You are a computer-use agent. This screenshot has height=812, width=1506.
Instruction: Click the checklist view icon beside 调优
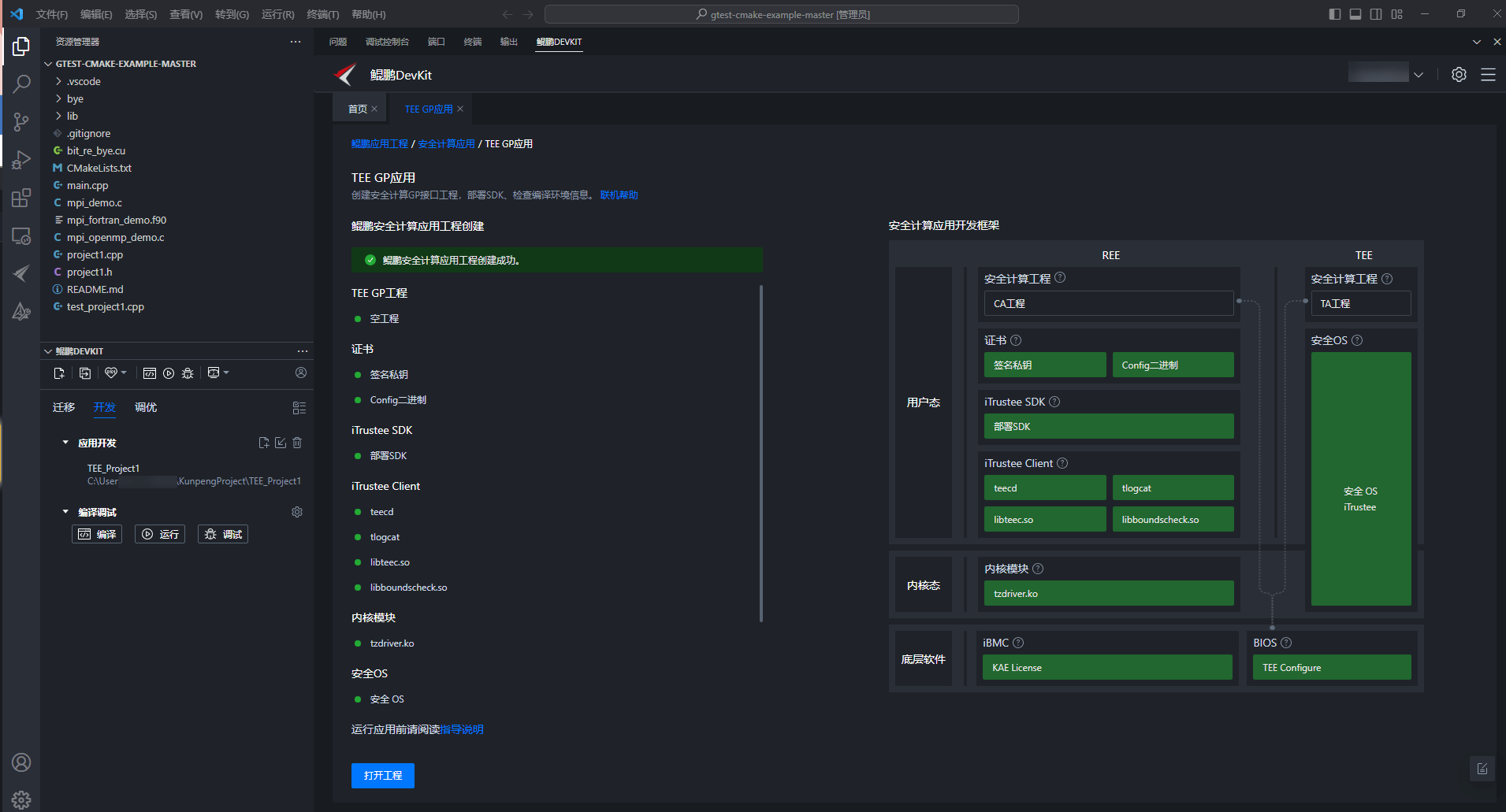pos(299,408)
